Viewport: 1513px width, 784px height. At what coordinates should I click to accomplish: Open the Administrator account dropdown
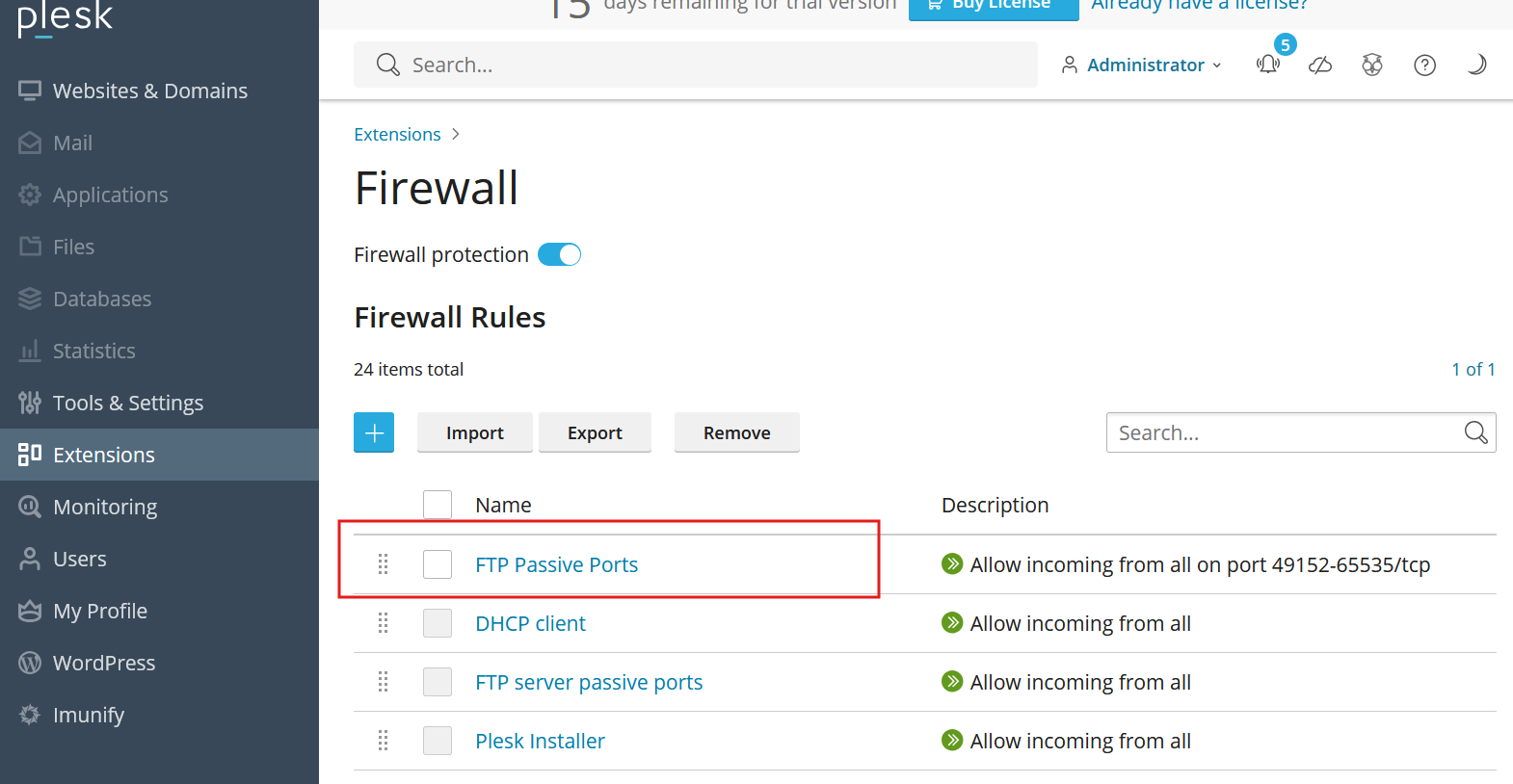tap(1142, 65)
